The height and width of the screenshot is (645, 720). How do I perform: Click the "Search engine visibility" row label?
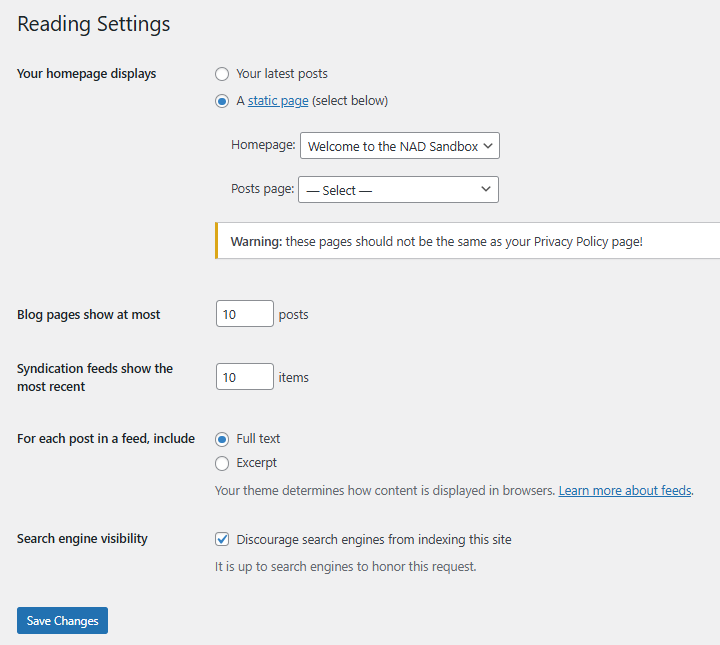point(82,539)
